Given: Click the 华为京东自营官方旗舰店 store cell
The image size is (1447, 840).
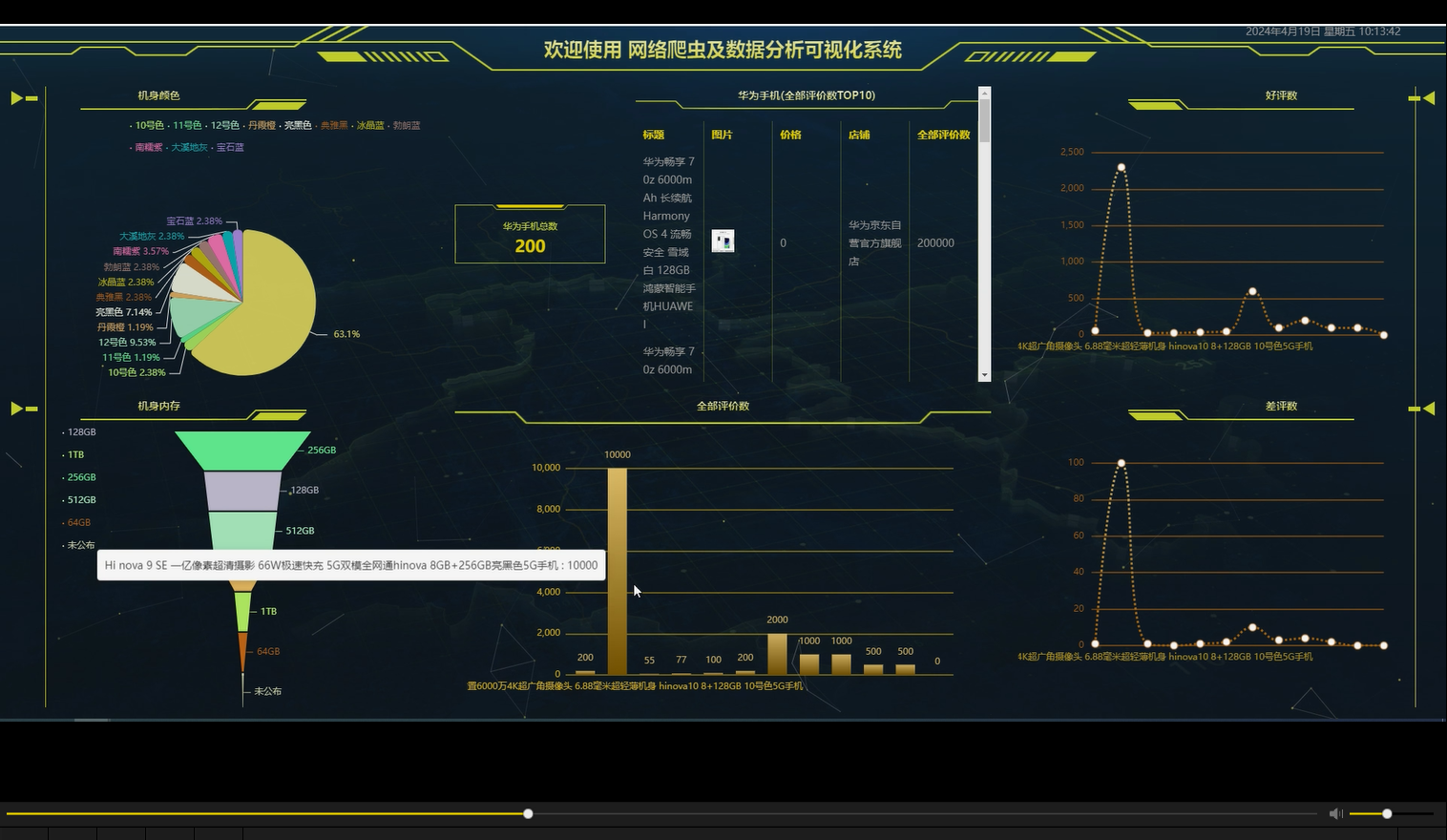Looking at the screenshot, I should pos(875,242).
